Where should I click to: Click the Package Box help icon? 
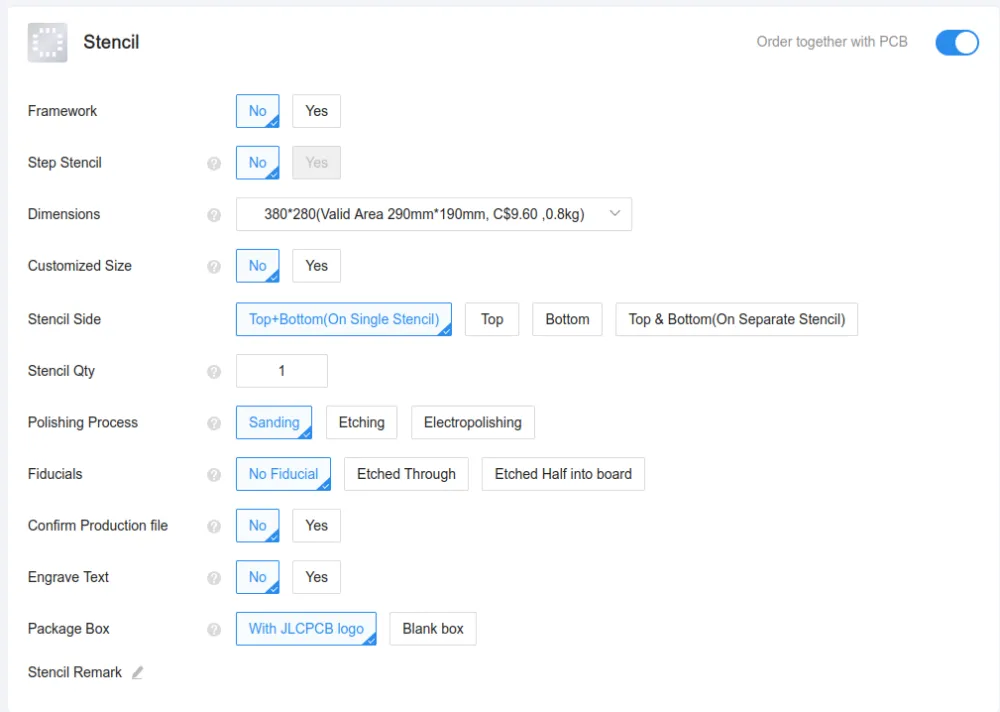(x=214, y=630)
